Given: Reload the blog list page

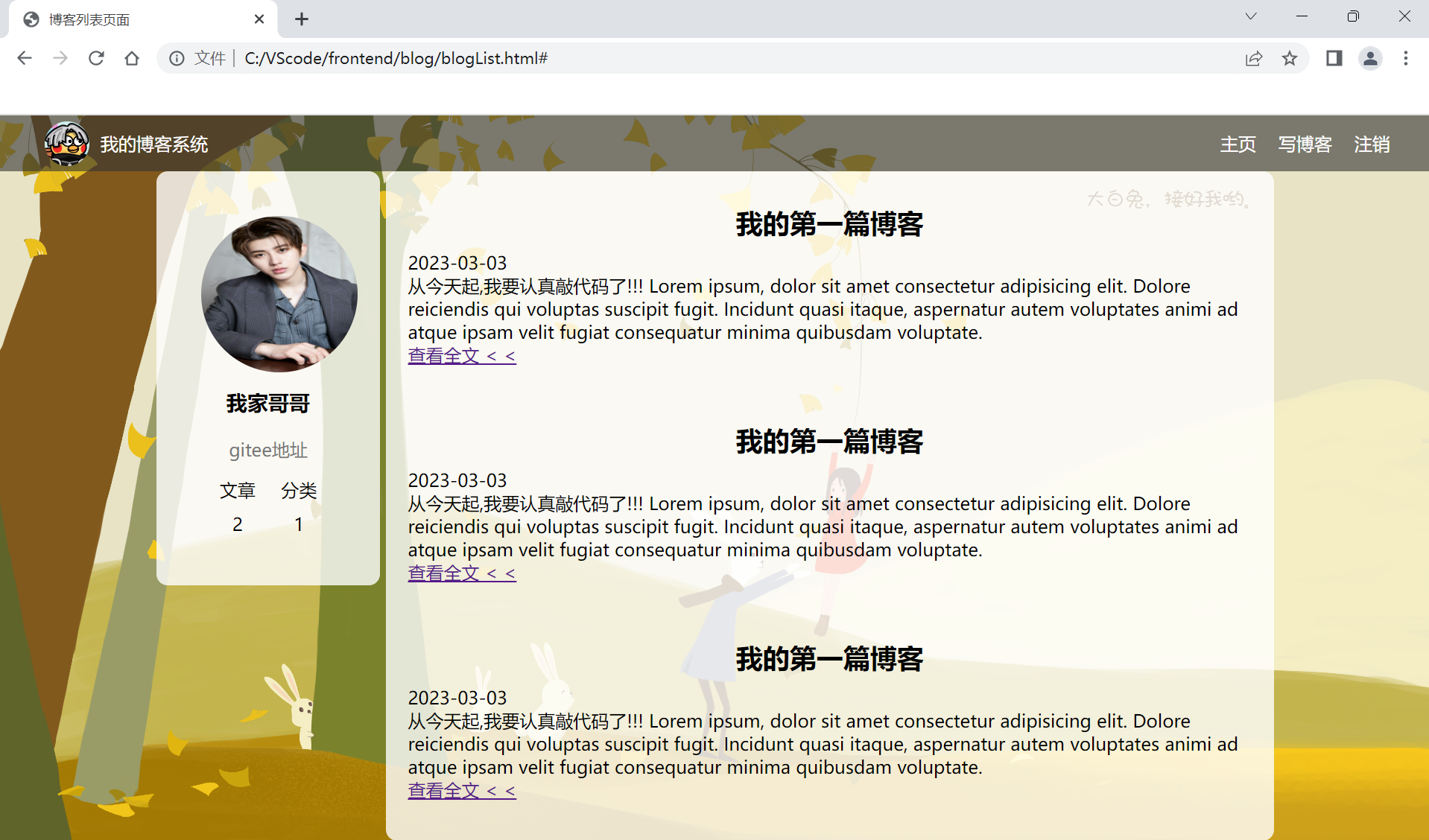Looking at the screenshot, I should pos(96,58).
